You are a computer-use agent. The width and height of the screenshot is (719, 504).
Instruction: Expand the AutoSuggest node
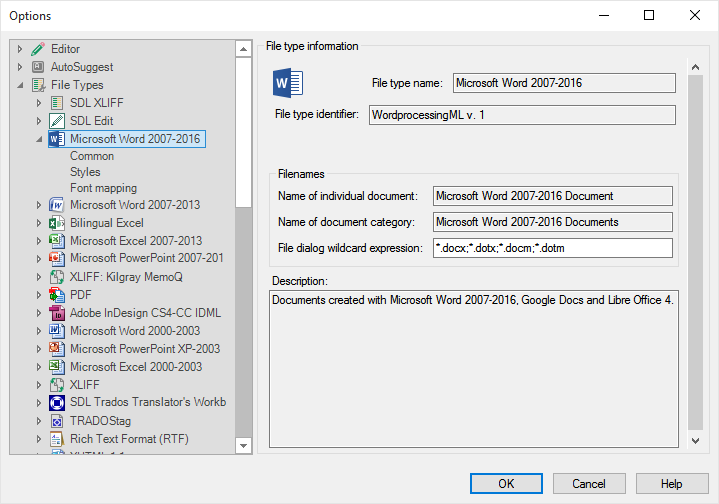pos(20,67)
